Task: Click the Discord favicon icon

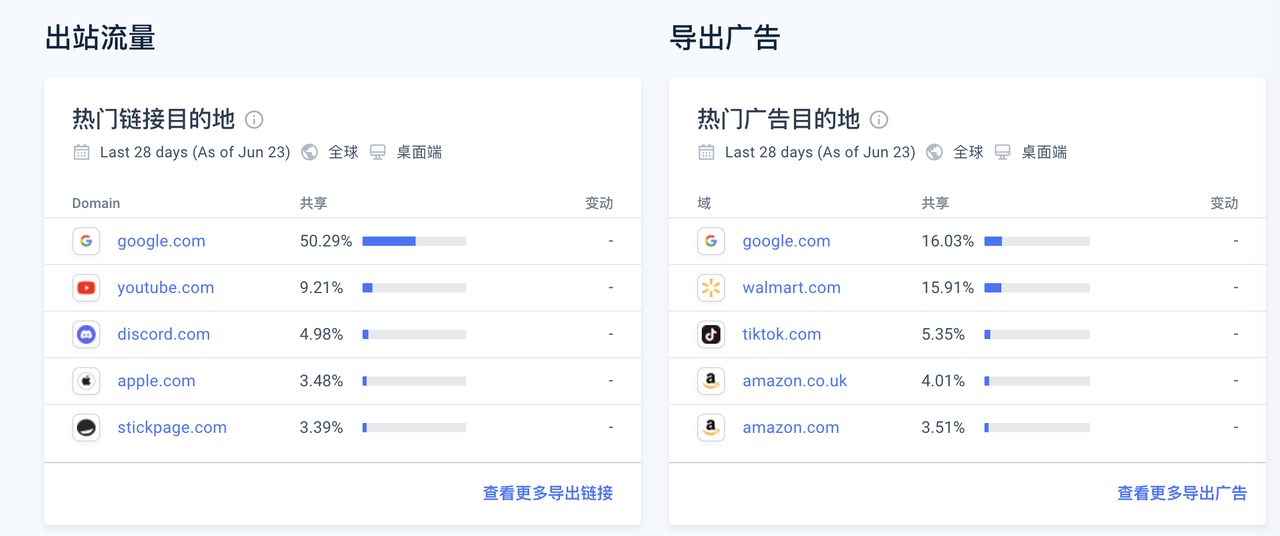Action: point(87,334)
